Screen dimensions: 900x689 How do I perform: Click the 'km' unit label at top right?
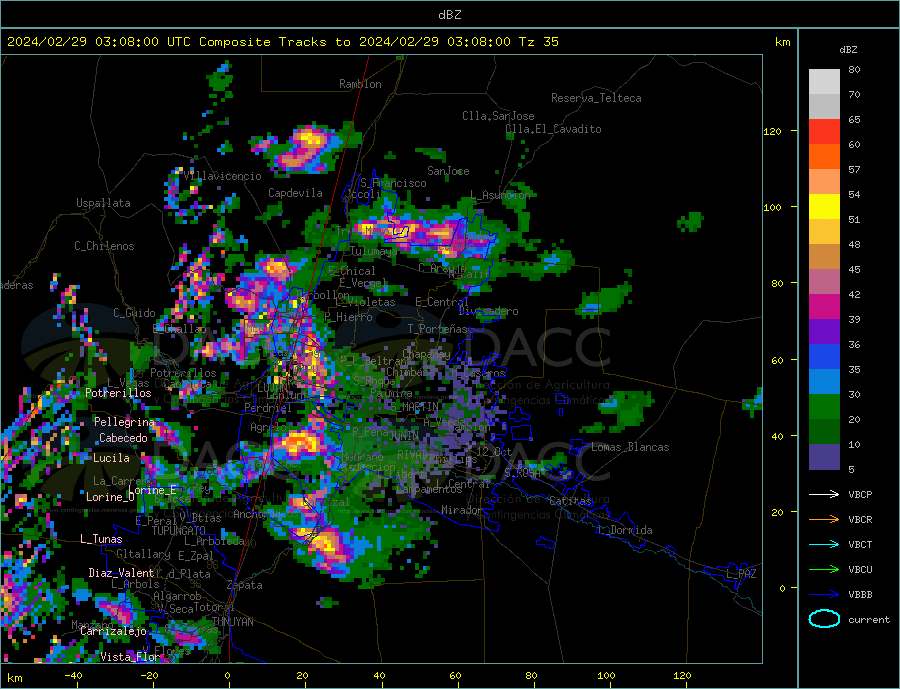point(782,42)
